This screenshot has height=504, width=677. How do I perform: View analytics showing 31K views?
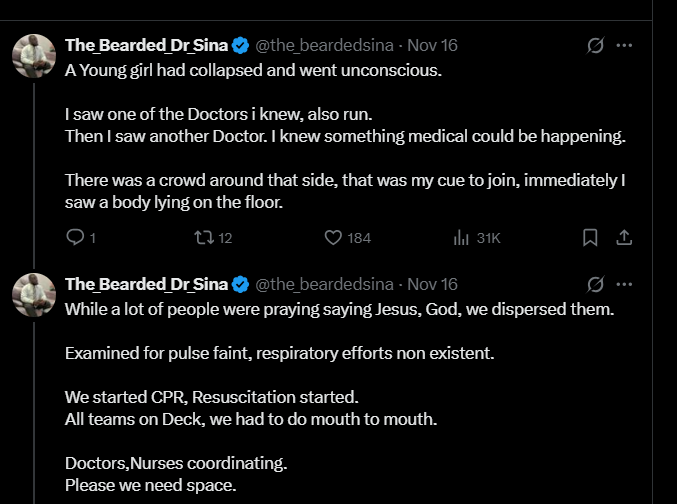(462, 238)
